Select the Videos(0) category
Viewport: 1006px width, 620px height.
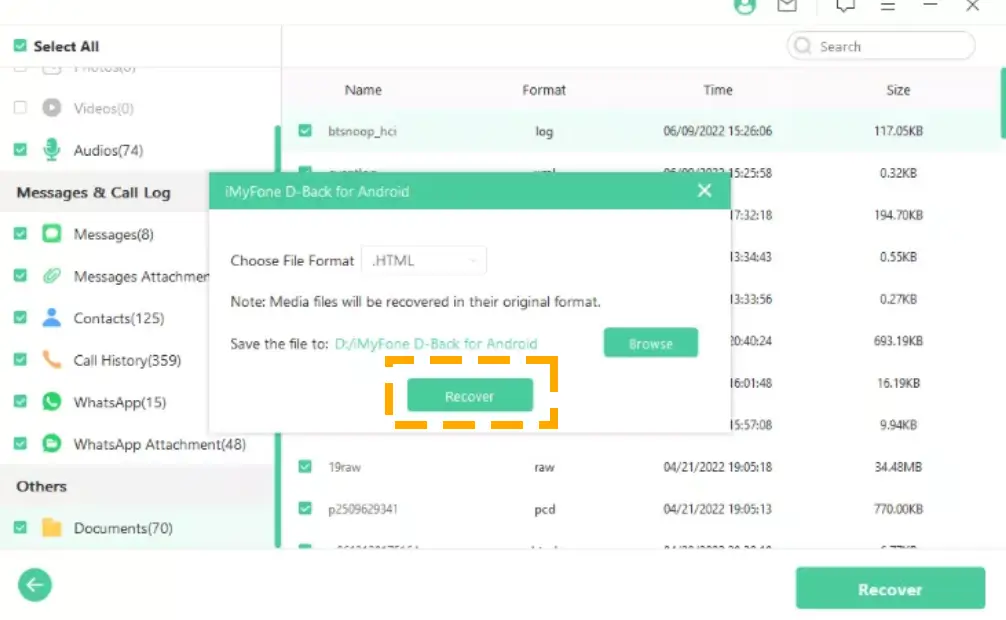point(103,108)
